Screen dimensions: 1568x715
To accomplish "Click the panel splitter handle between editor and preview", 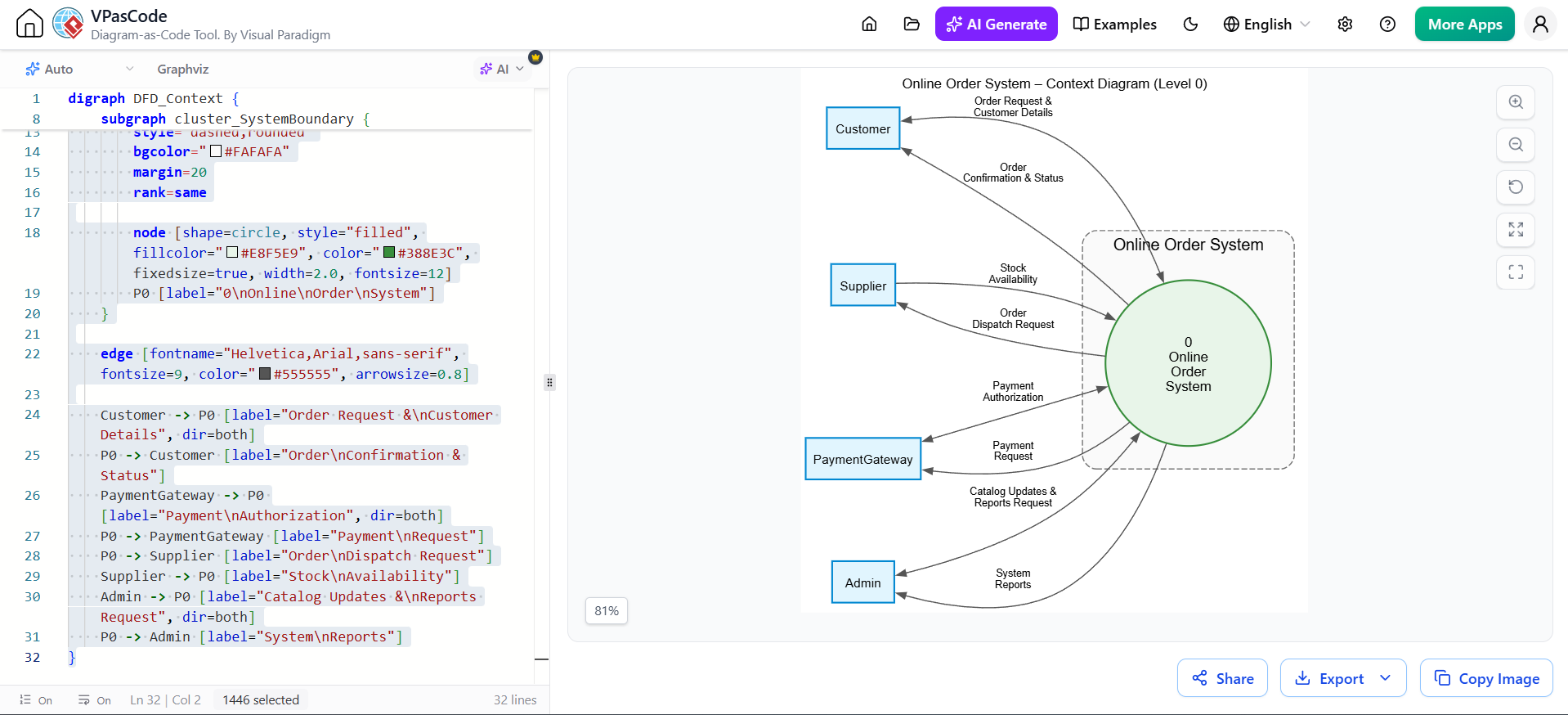I will click(549, 382).
